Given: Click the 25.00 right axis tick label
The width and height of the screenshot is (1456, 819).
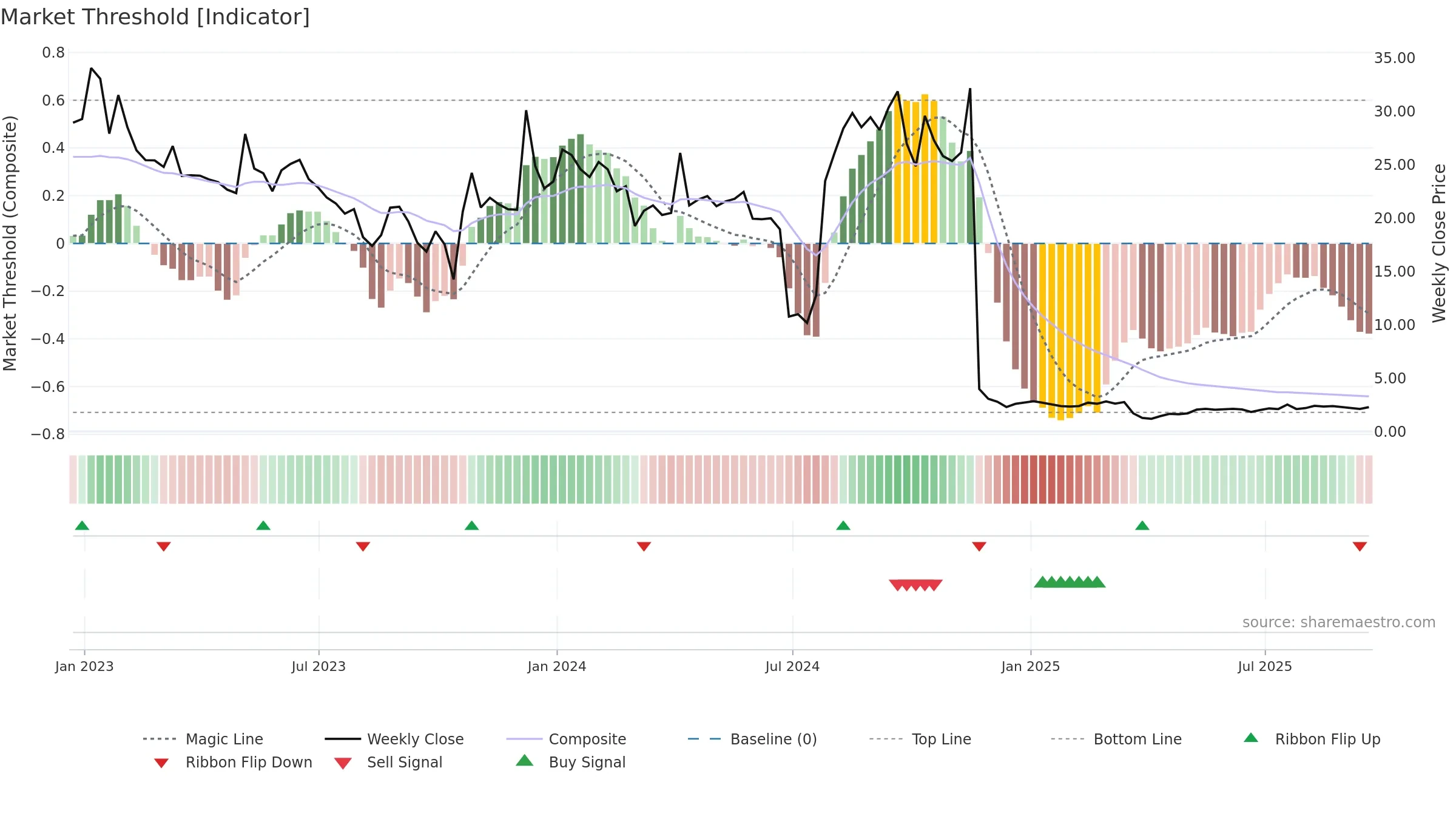Looking at the screenshot, I should click(1395, 165).
